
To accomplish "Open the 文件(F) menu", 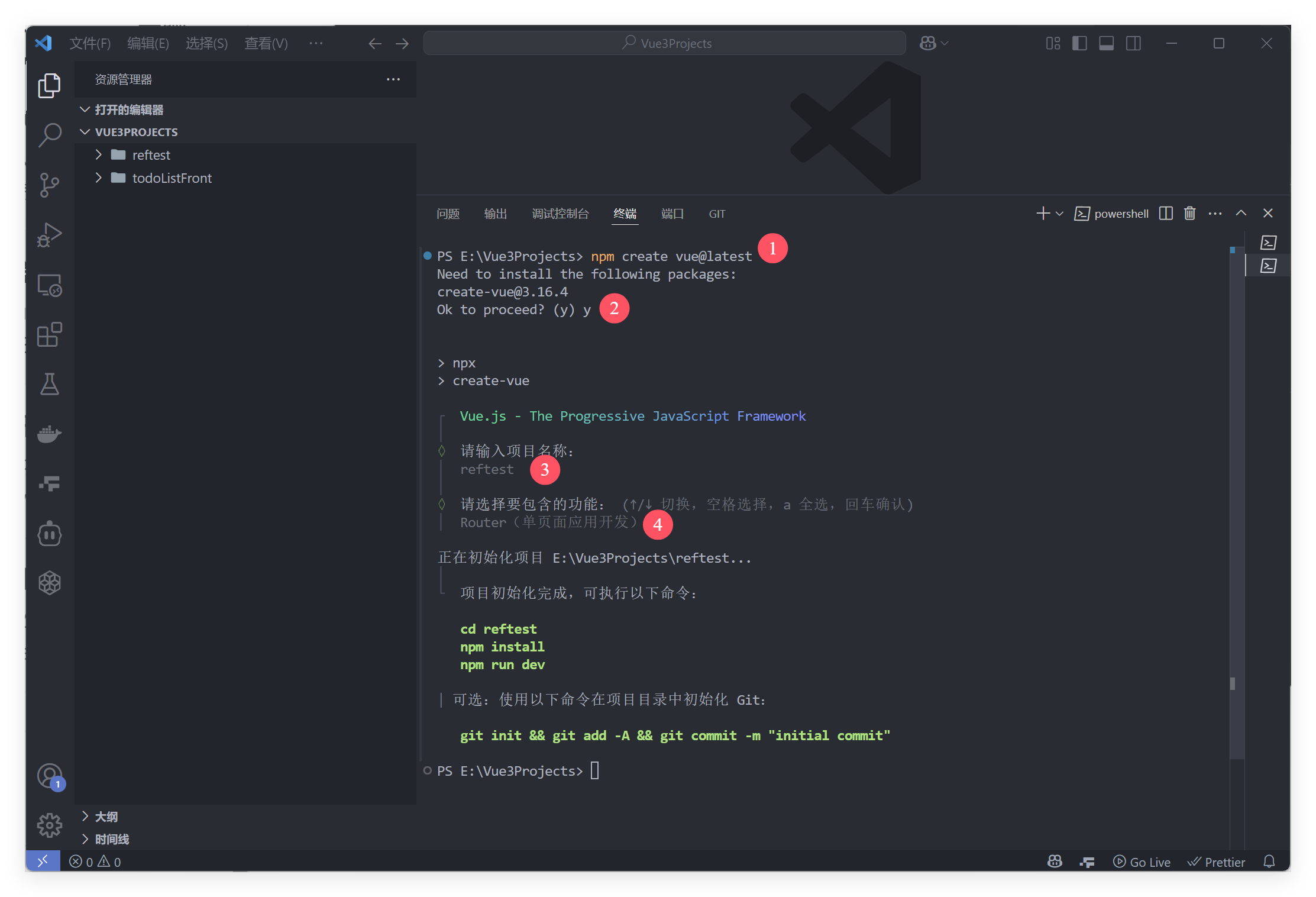I will 90,43.
